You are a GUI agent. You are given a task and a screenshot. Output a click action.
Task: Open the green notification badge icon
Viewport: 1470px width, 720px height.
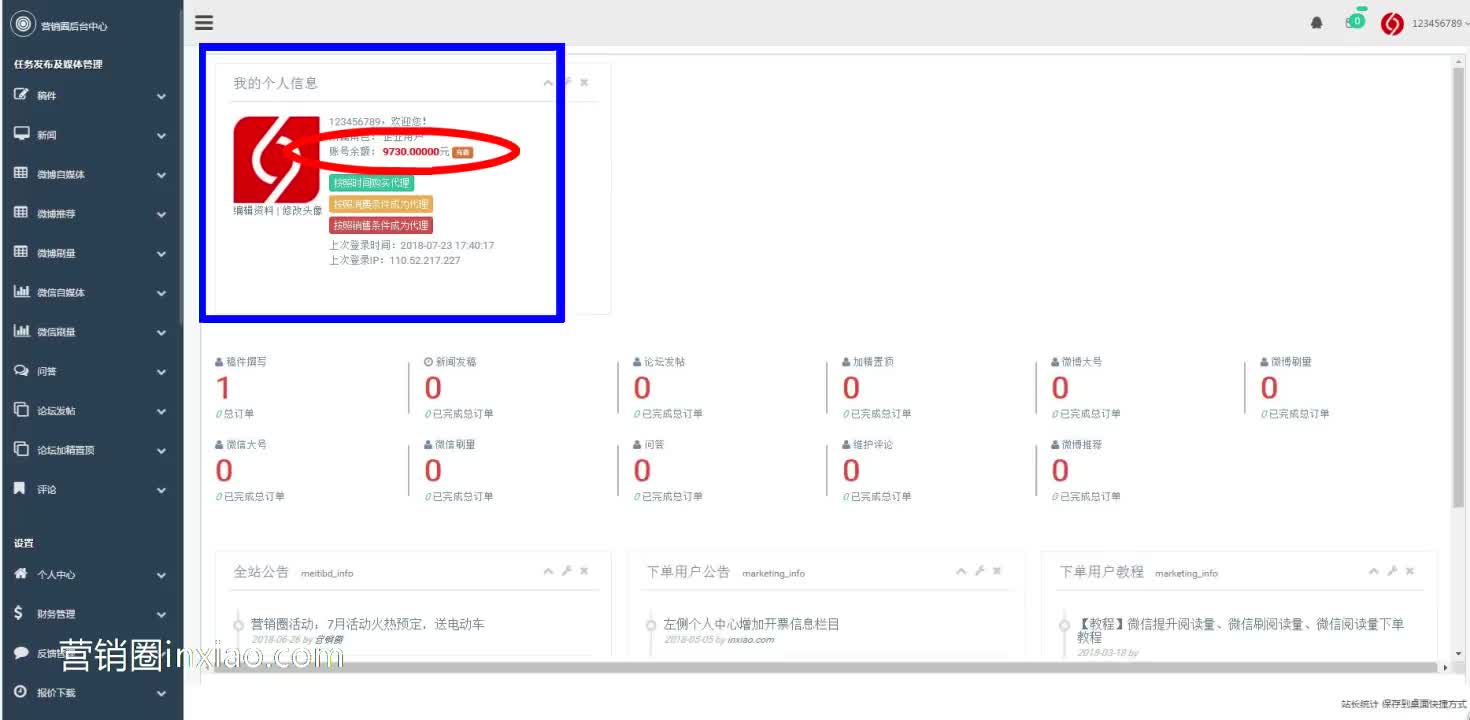tap(1356, 20)
